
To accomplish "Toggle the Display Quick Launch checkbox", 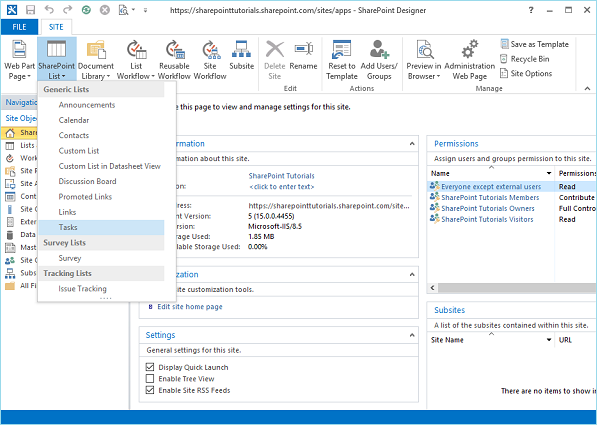I will point(150,366).
